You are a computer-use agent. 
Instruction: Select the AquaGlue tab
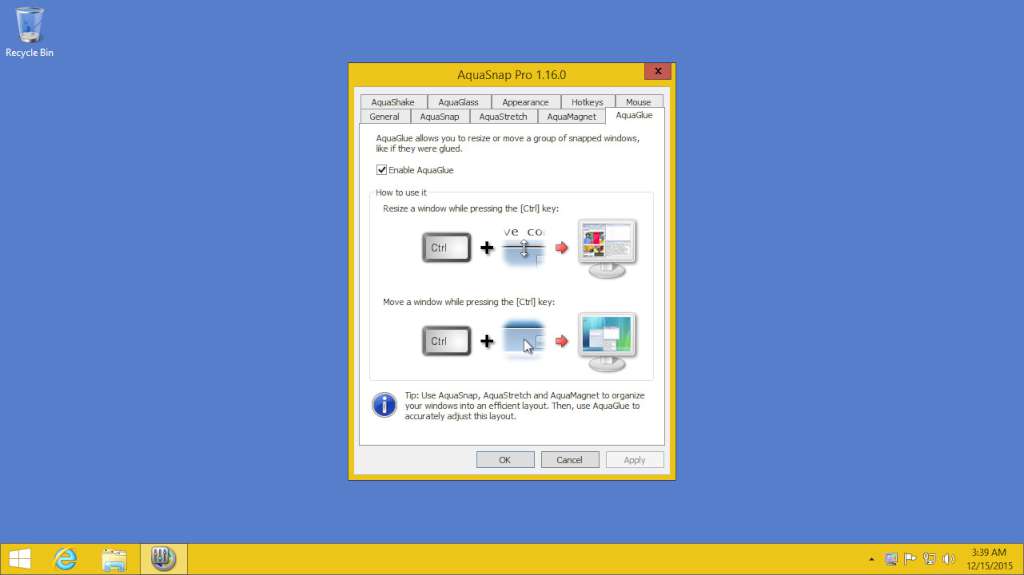[634, 115]
